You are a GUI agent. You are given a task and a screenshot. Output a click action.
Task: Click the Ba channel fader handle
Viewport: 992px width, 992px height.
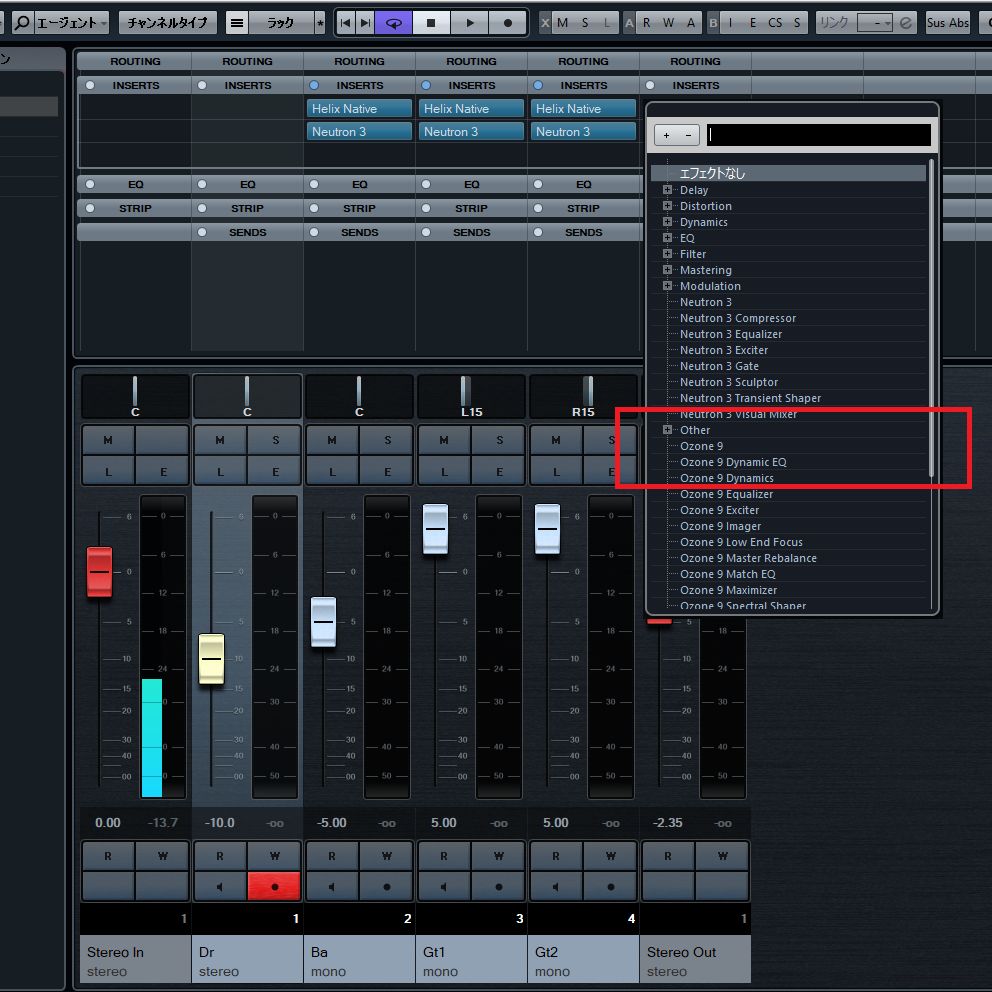(323, 621)
